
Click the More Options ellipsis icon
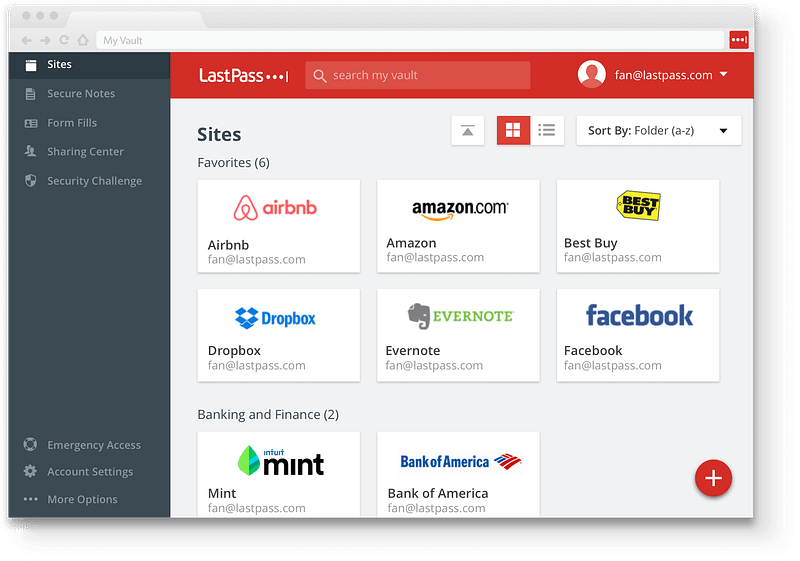click(x=31, y=499)
